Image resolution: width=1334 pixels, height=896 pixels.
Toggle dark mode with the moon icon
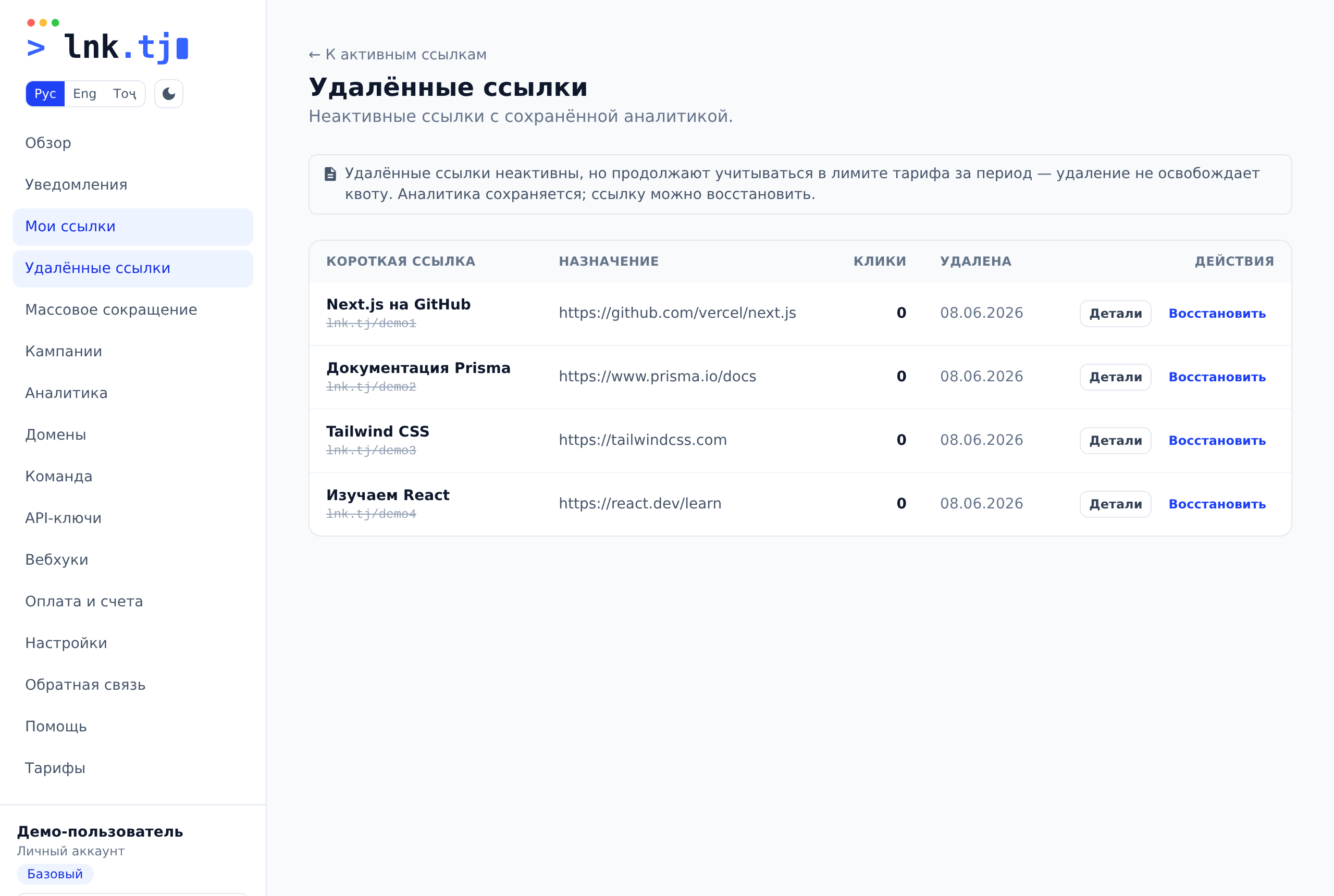click(x=169, y=94)
